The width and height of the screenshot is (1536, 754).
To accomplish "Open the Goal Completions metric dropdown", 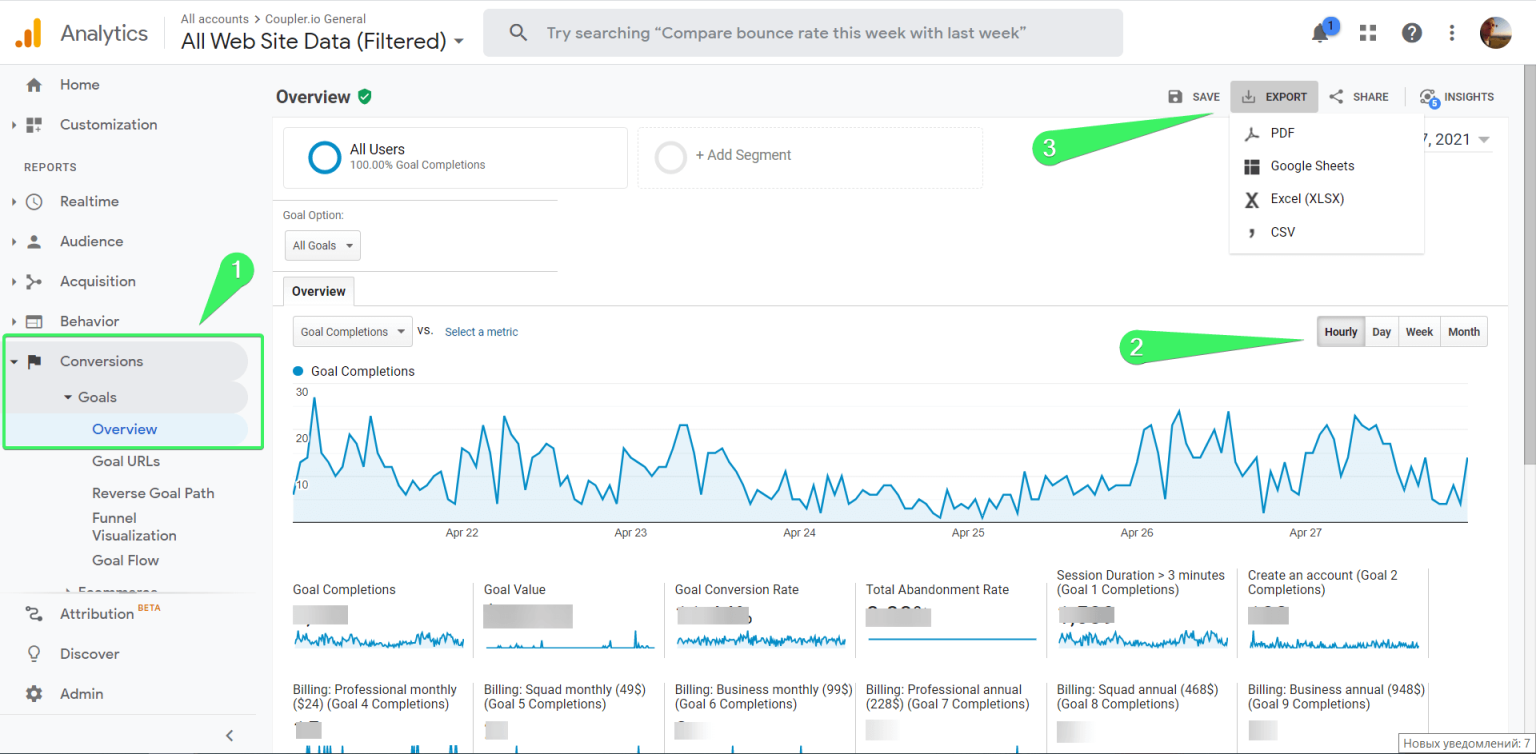I will point(352,331).
